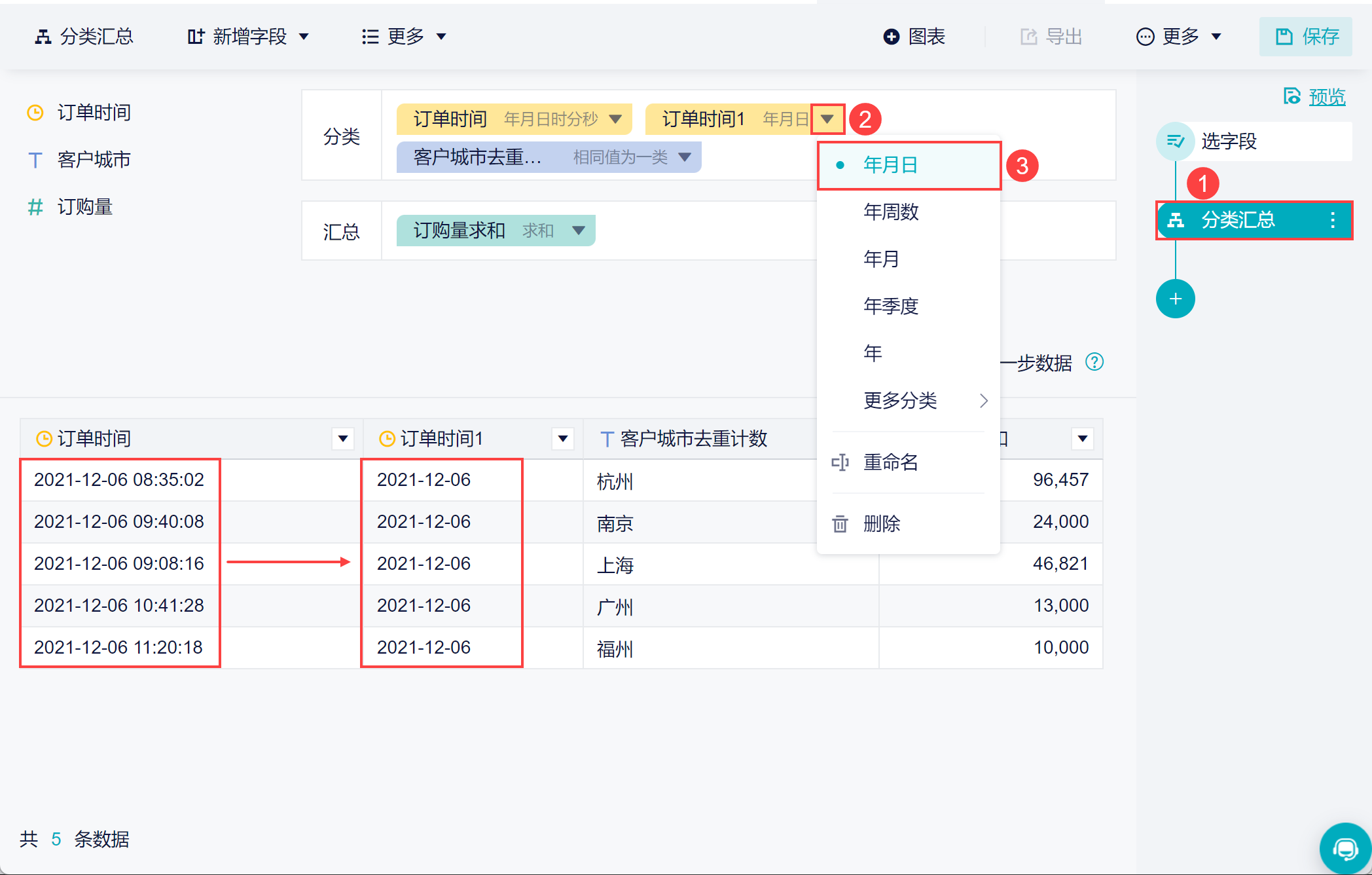Click the 图表 plus icon
This screenshot has width=1372, height=875.
pyautogui.click(x=891, y=37)
